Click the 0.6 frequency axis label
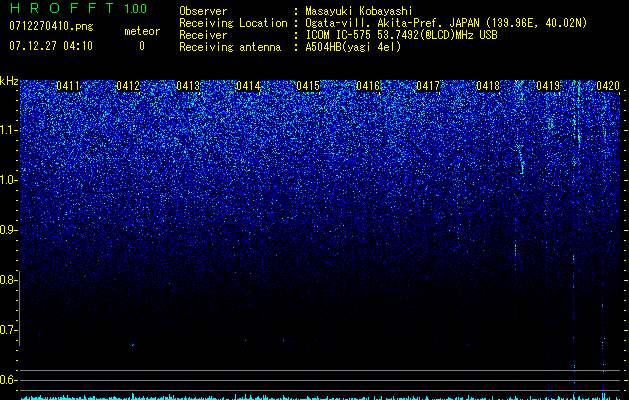629x400 pixels. [x=9, y=380]
